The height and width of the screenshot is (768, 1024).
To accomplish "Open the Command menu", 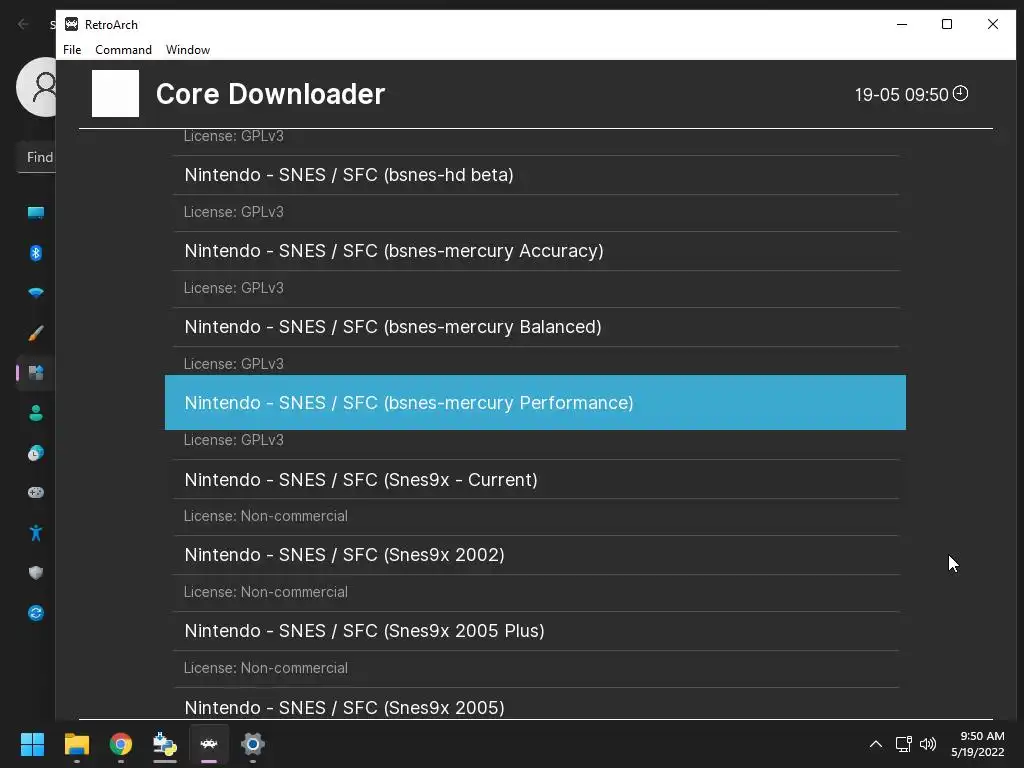I will click(123, 50).
